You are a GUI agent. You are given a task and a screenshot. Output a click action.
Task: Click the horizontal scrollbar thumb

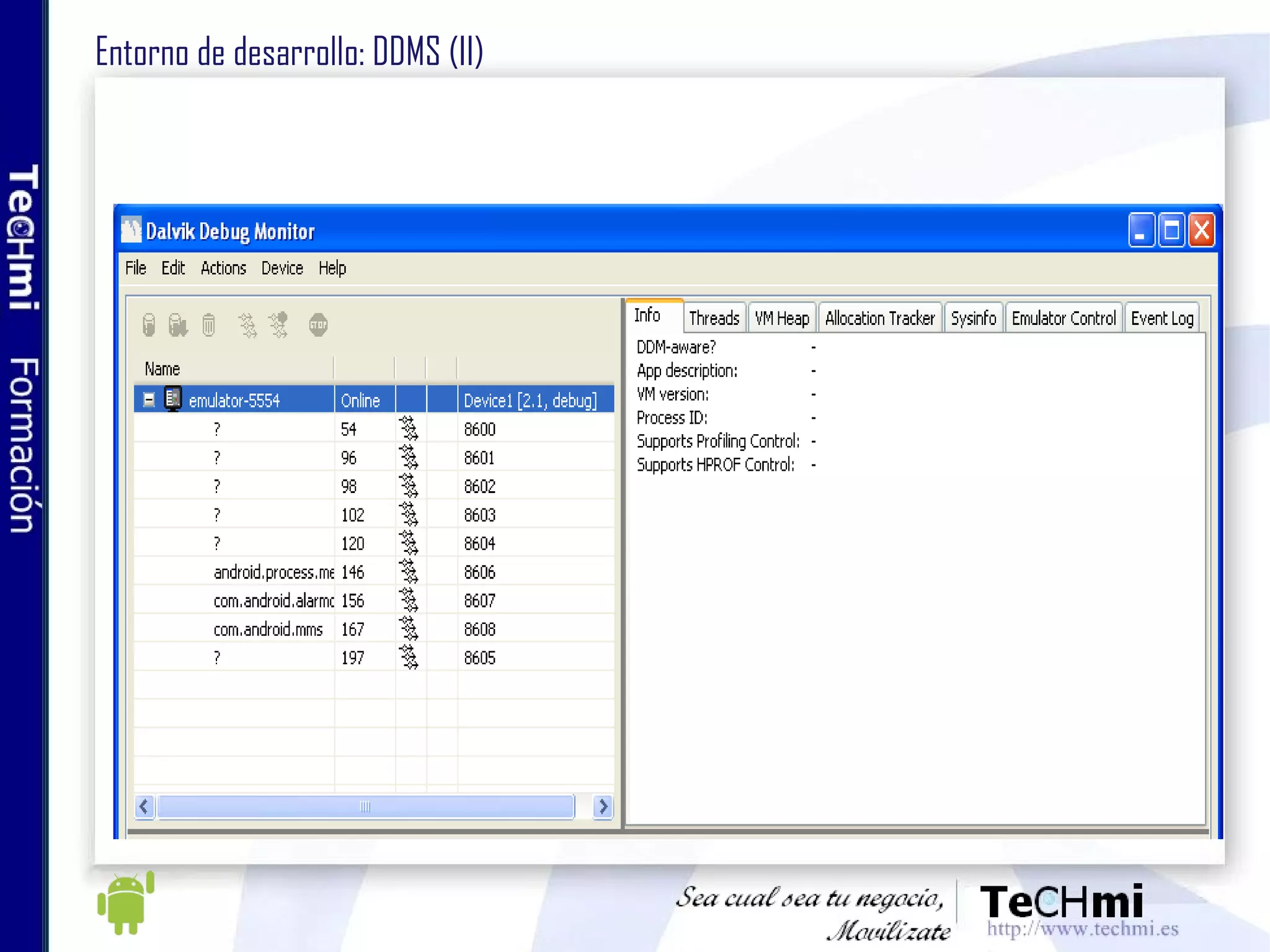pyautogui.click(x=365, y=806)
